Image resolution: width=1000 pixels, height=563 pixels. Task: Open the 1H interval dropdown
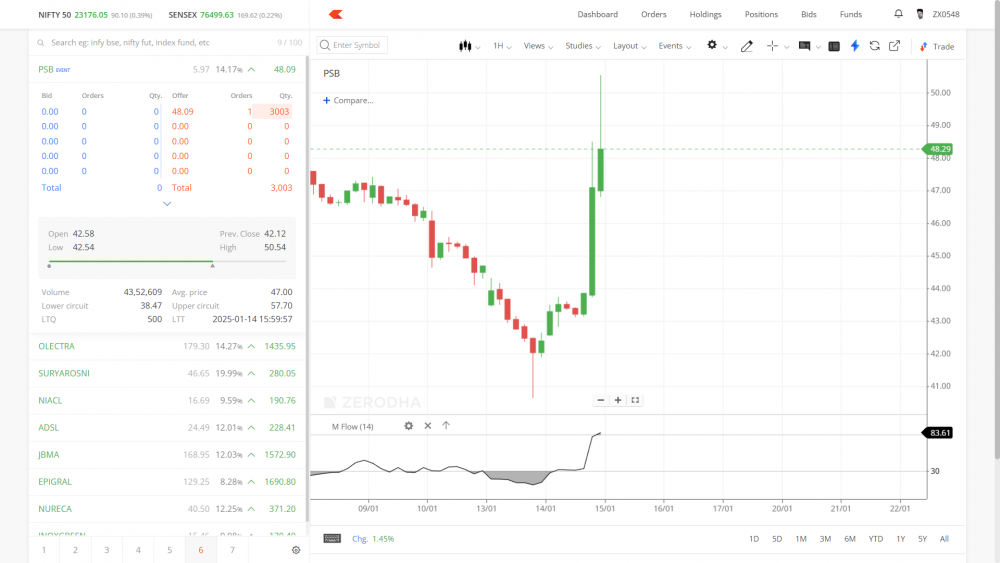click(502, 46)
